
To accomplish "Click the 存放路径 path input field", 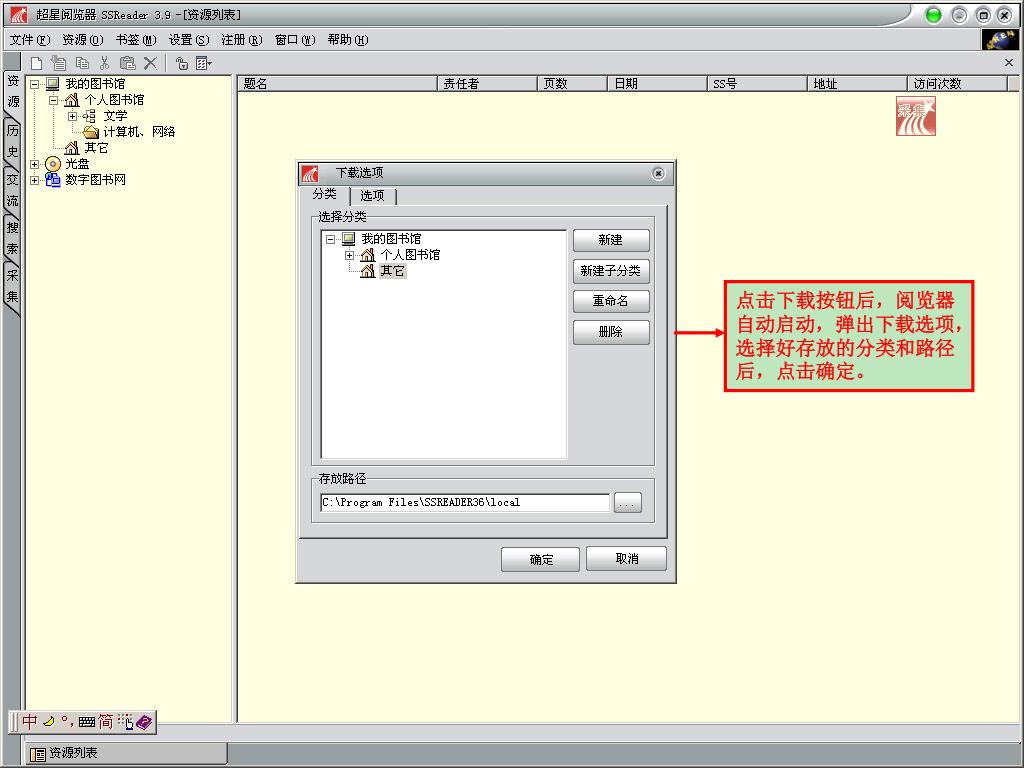I will coord(465,502).
